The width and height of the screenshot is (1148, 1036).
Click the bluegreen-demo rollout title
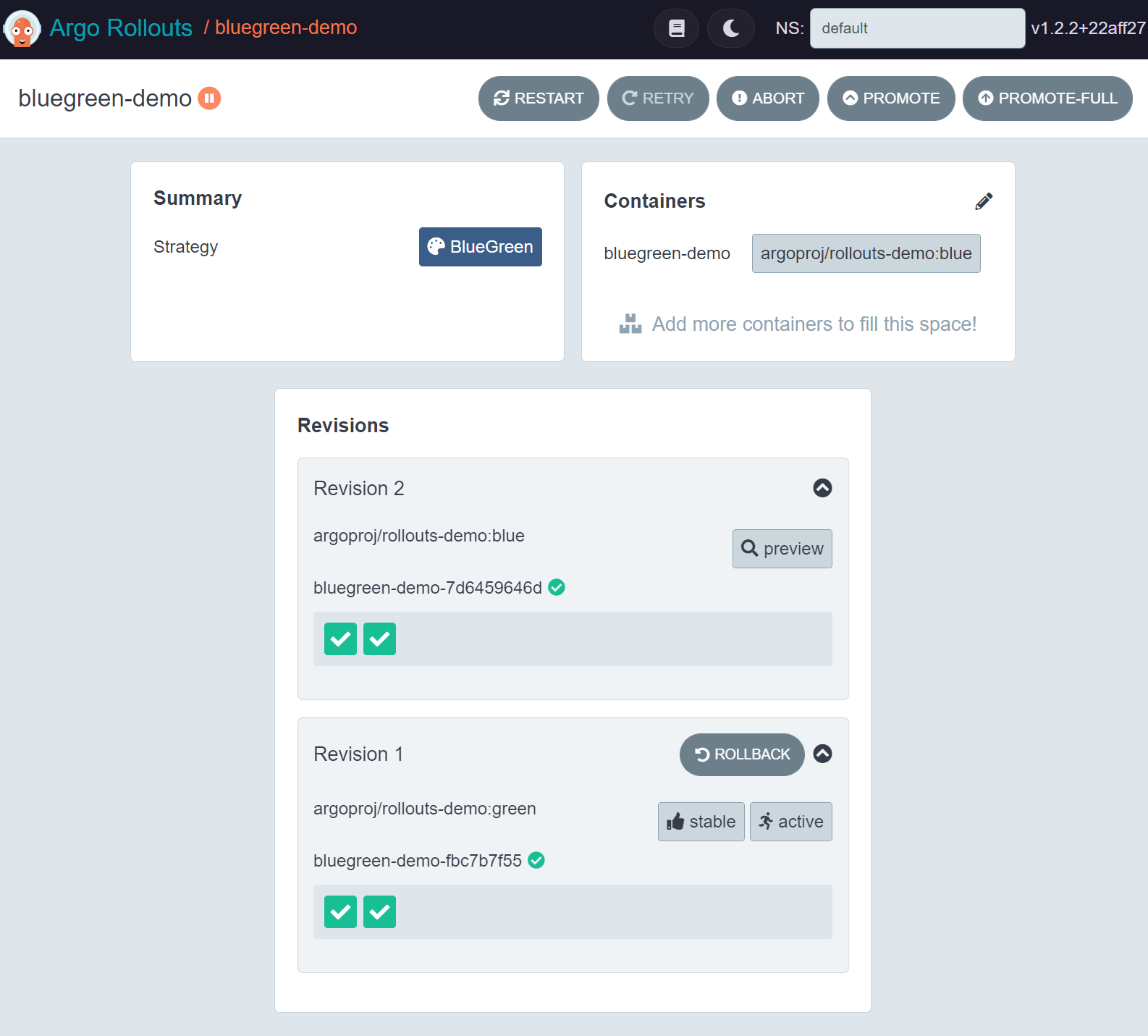(105, 98)
